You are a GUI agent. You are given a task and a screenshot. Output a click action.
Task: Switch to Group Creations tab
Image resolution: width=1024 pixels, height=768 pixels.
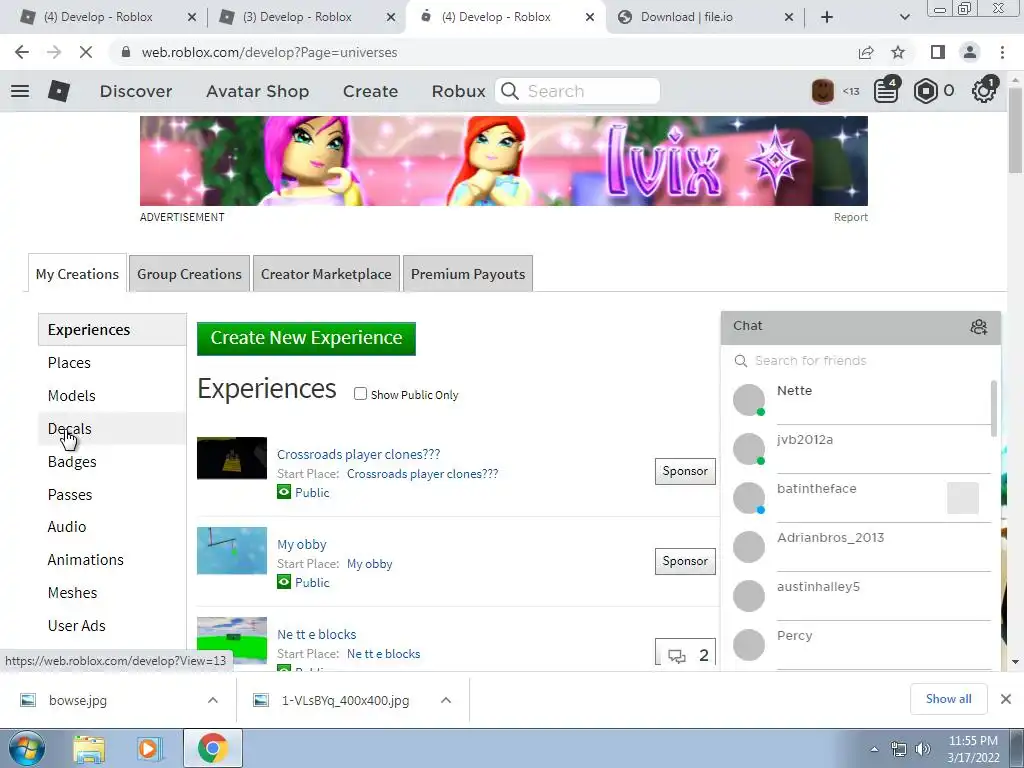point(189,274)
